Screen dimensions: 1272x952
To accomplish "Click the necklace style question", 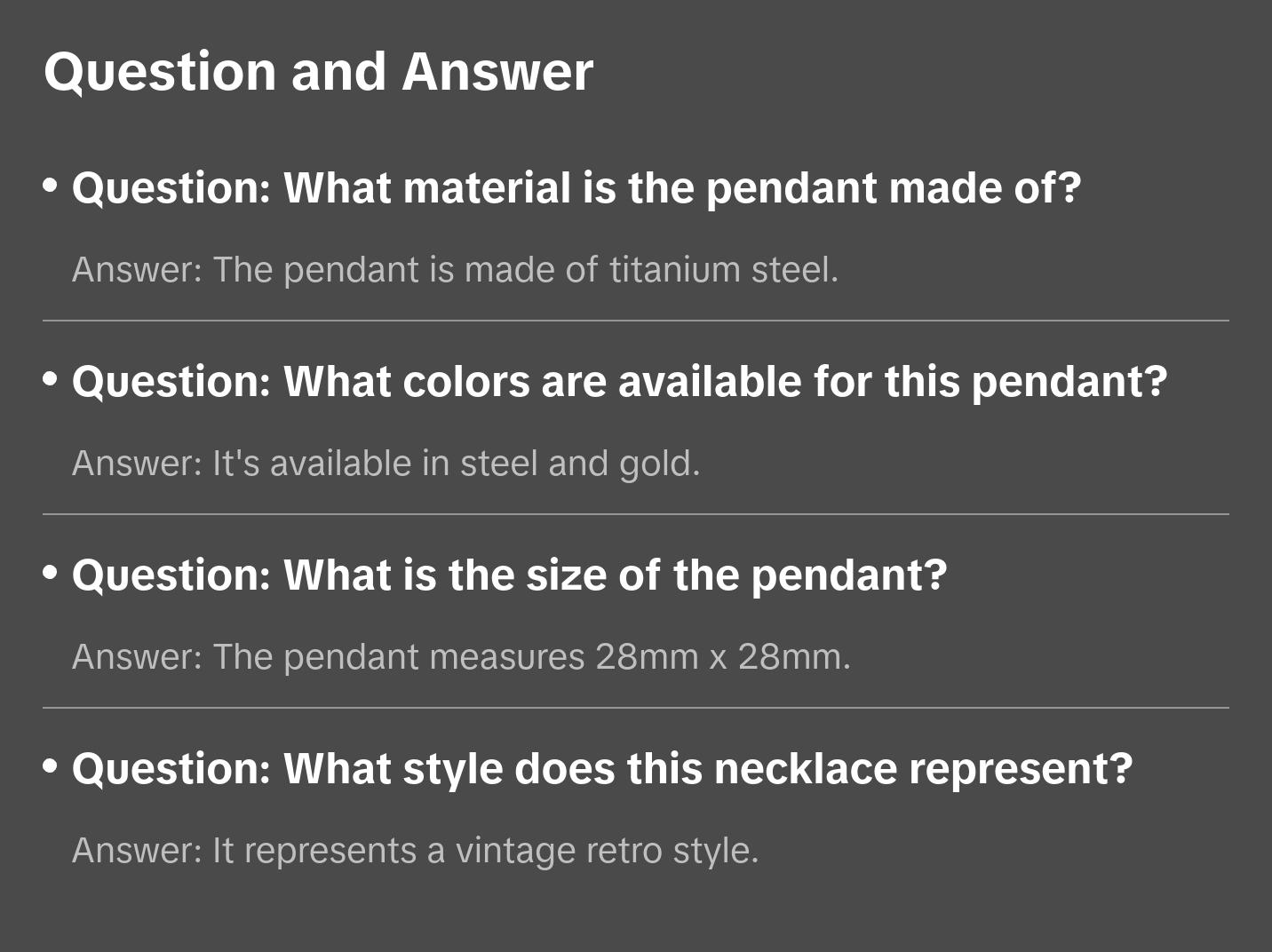I will [601, 769].
